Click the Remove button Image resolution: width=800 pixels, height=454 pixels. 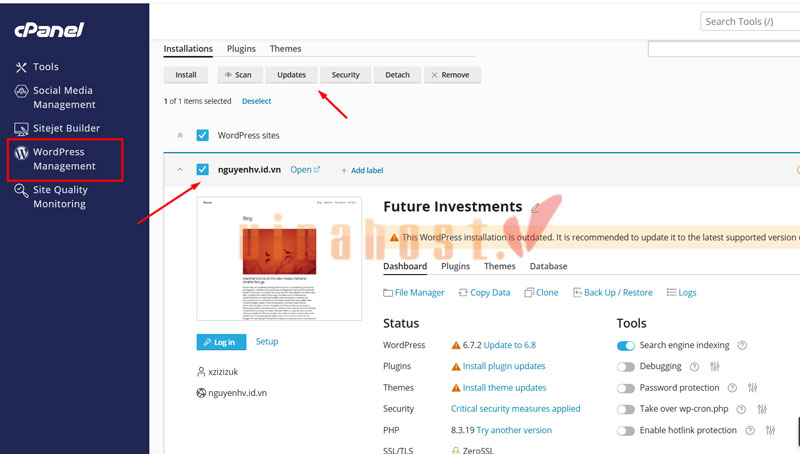452,75
